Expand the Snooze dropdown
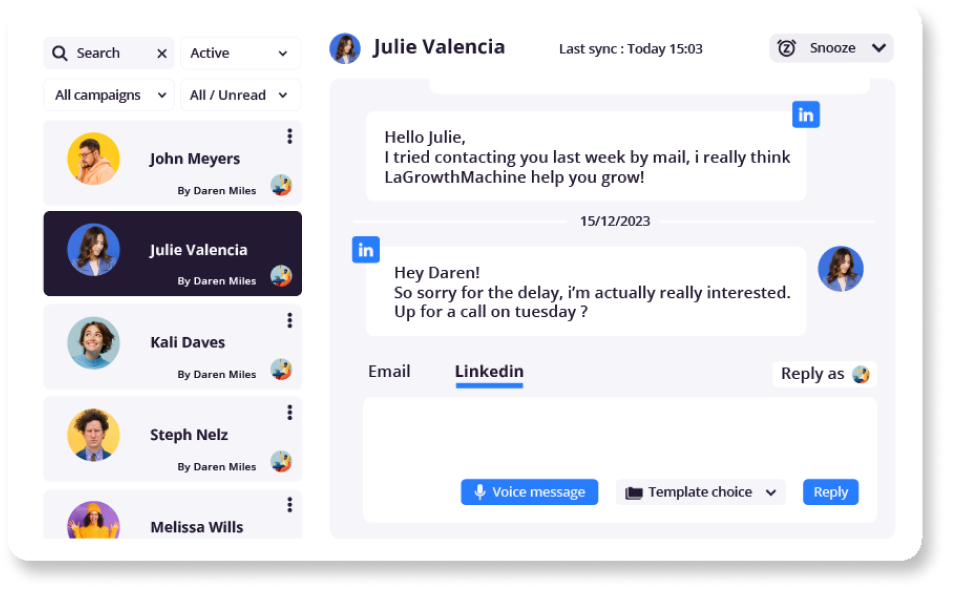The height and width of the screenshot is (612, 956). [831, 48]
